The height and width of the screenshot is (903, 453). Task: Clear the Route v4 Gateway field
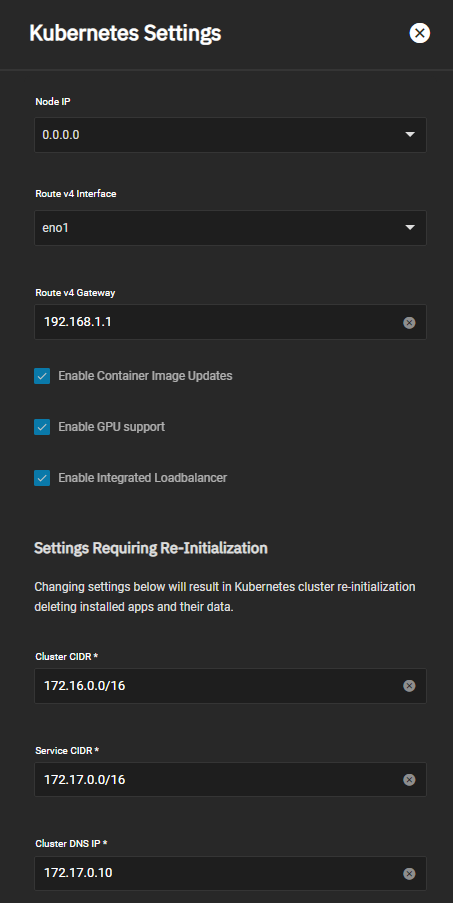point(409,322)
